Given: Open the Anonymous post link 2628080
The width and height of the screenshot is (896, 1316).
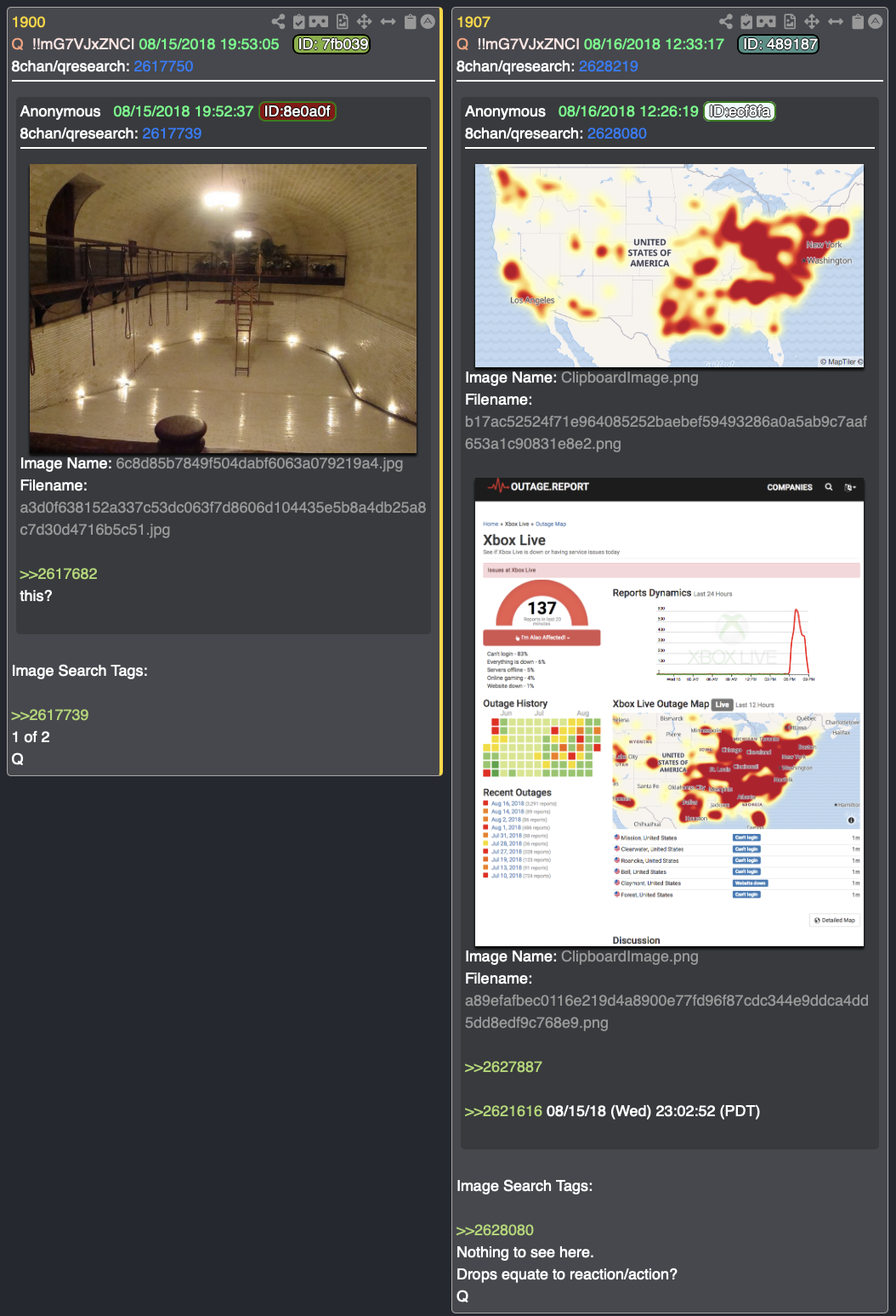Looking at the screenshot, I should tap(617, 133).
